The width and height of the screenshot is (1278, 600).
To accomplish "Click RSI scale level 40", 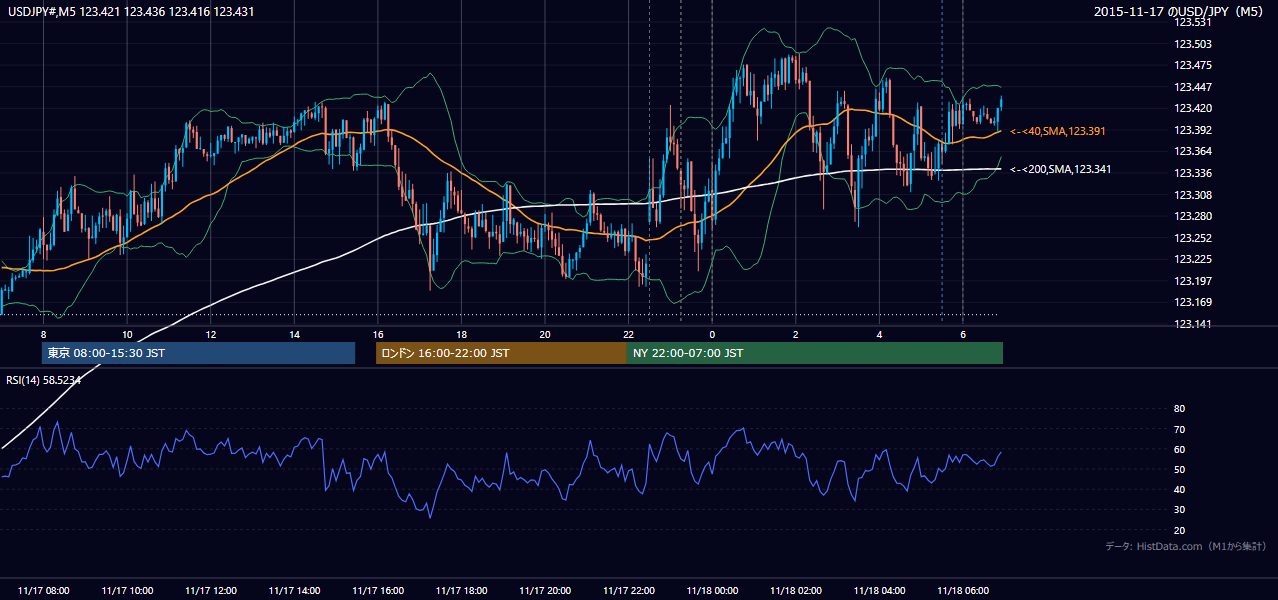I will click(x=1179, y=490).
